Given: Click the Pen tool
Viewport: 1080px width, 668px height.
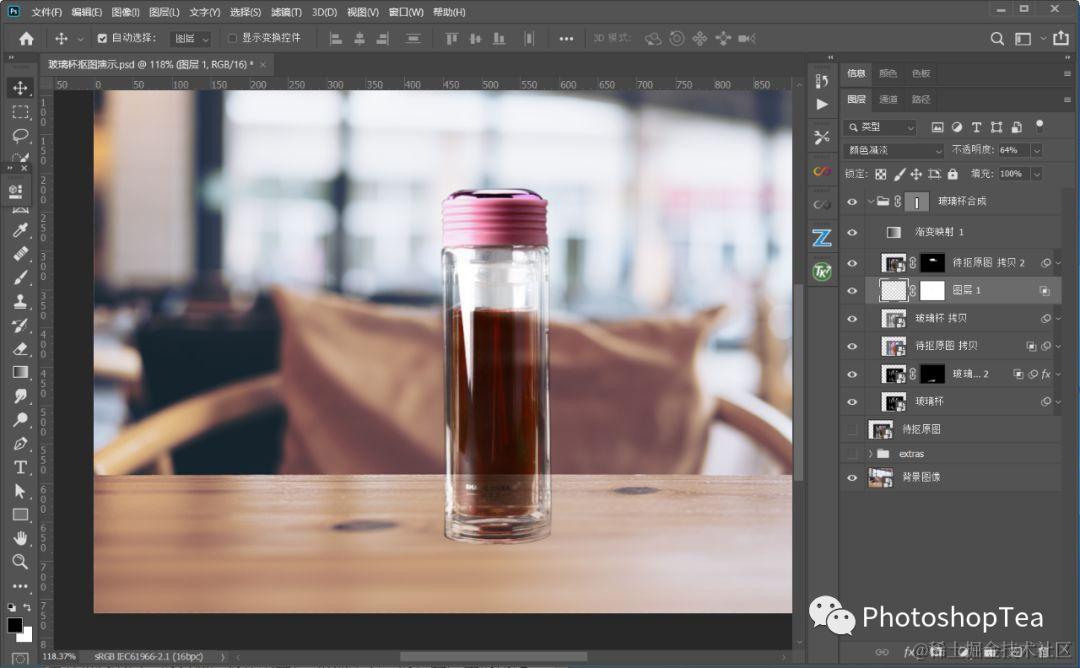Looking at the screenshot, I should click(20, 443).
